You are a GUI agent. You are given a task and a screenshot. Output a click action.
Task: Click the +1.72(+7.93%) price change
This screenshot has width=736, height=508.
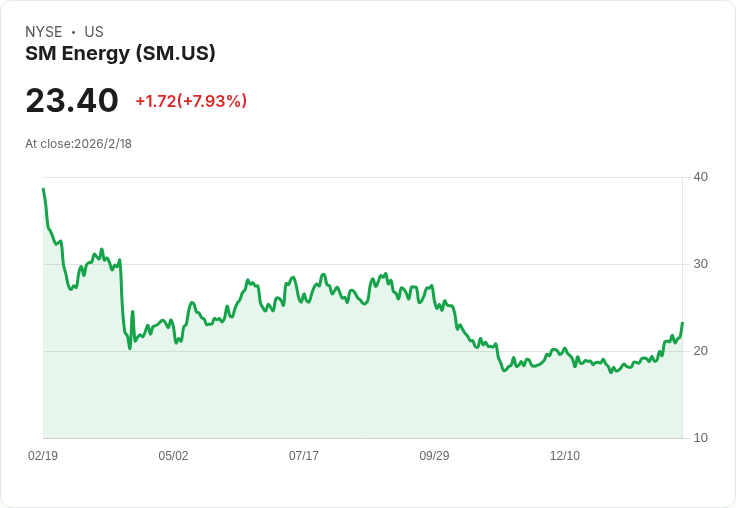pyautogui.click(x=191, y=101)
